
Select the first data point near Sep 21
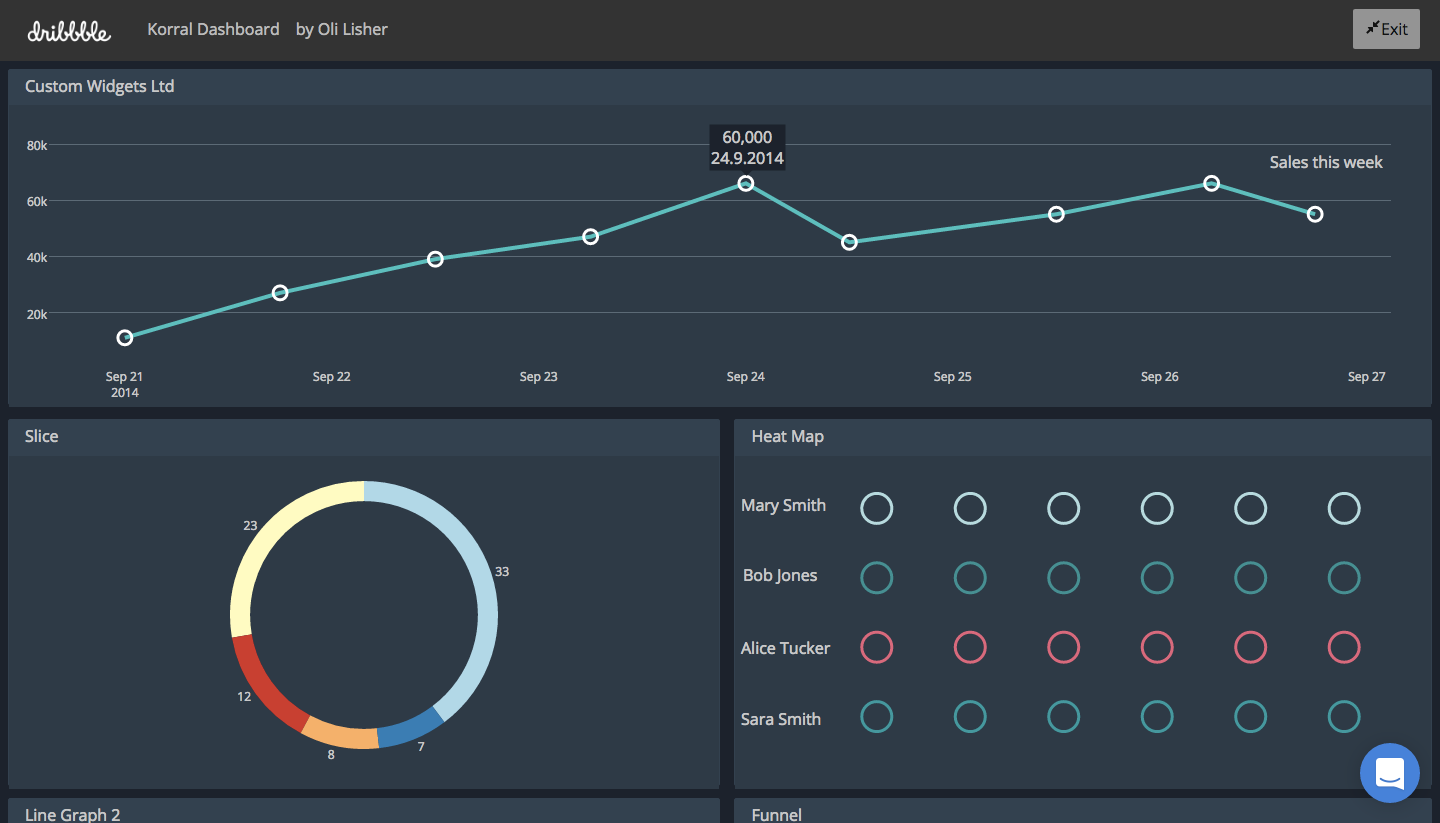pyautogui.click(x=125, y=338)
